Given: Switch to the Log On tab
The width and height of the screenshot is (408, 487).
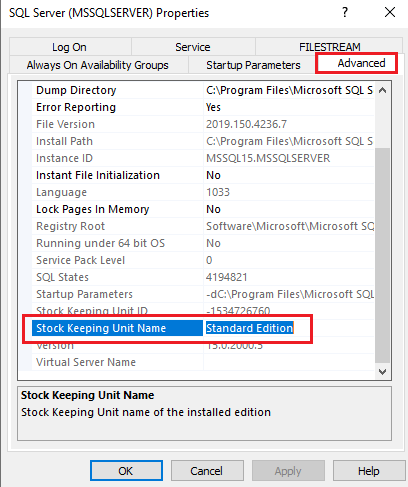Looking at the screenshot, I should (x=70, y=47).
